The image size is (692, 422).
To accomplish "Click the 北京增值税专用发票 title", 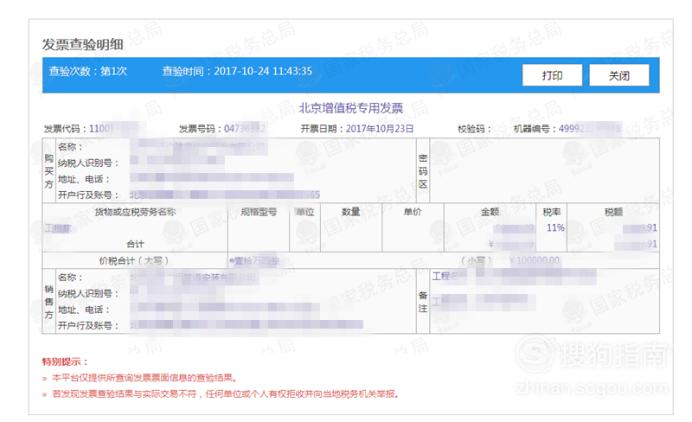I will (x=351, y=108).
